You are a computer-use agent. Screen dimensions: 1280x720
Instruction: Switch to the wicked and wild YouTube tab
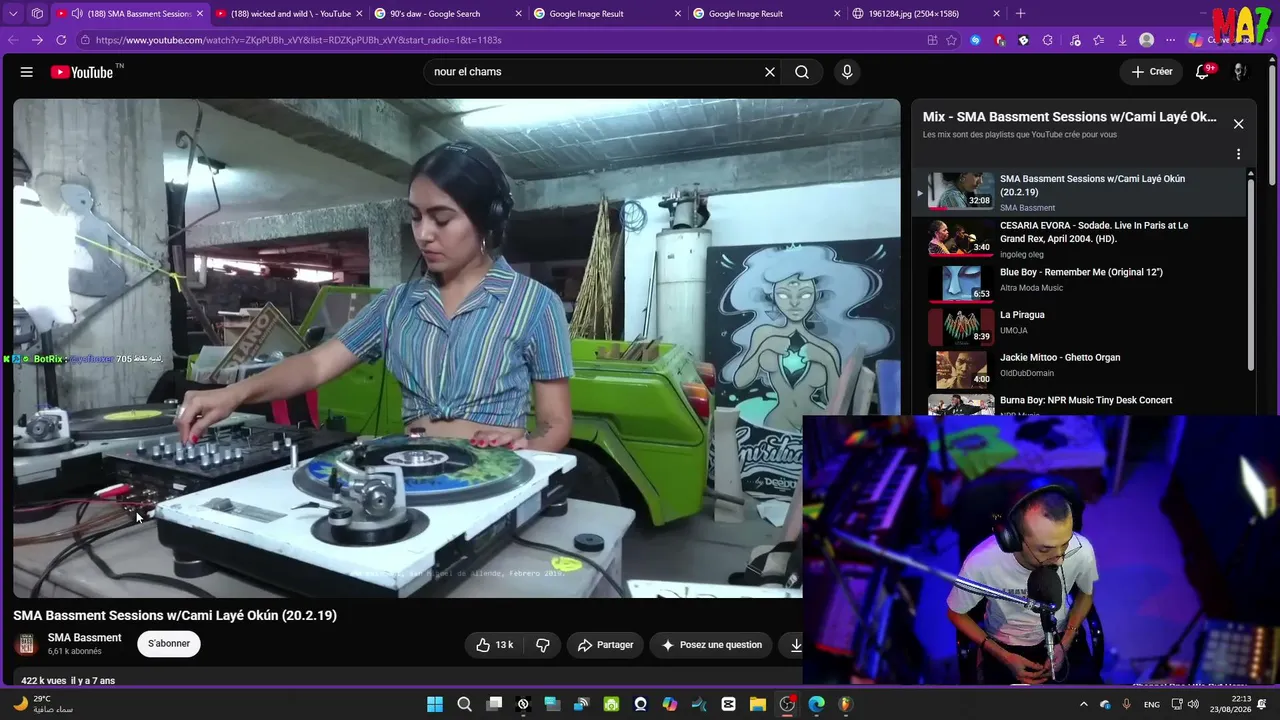pos(290,14)
